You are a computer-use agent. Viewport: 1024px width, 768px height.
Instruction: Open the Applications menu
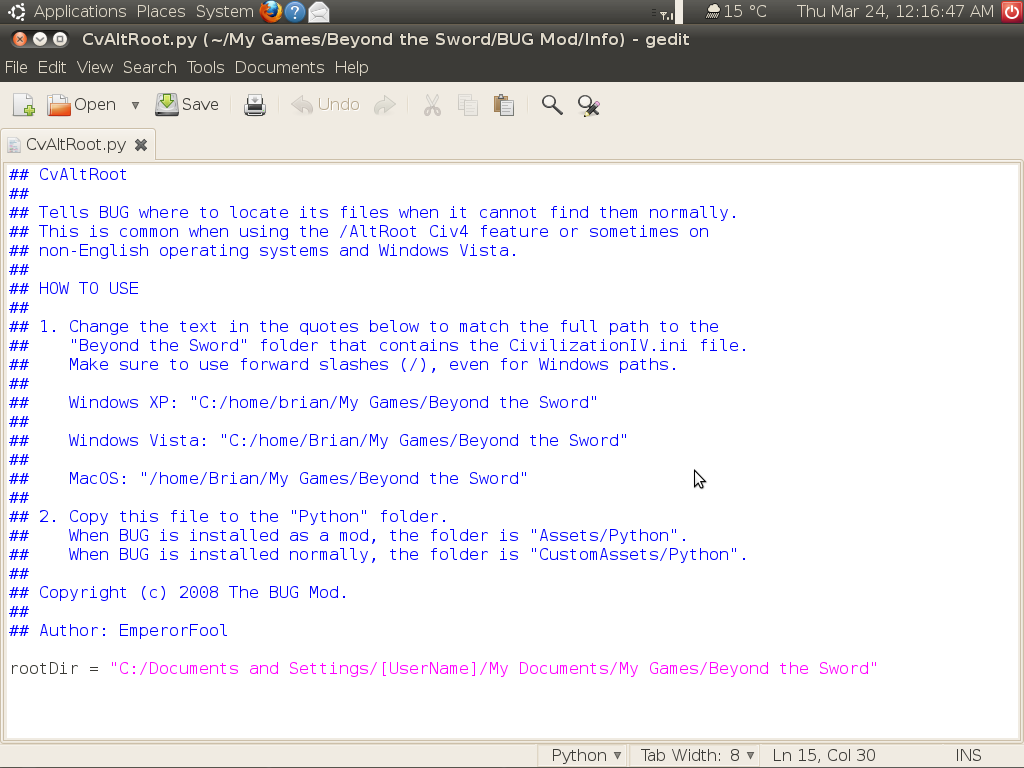coord(80,11)
